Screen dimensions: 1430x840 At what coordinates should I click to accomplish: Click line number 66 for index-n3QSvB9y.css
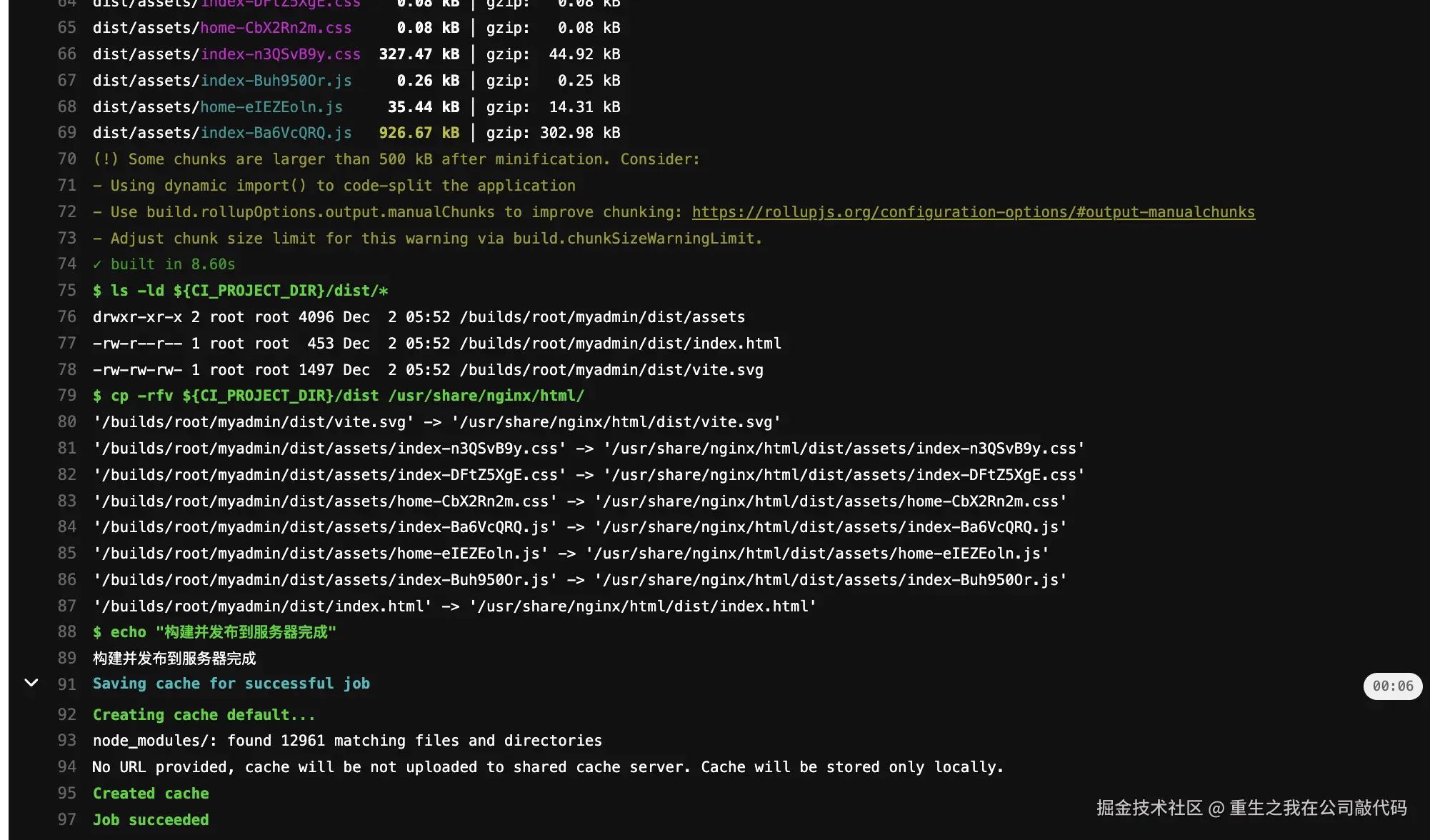pos(66,54)
